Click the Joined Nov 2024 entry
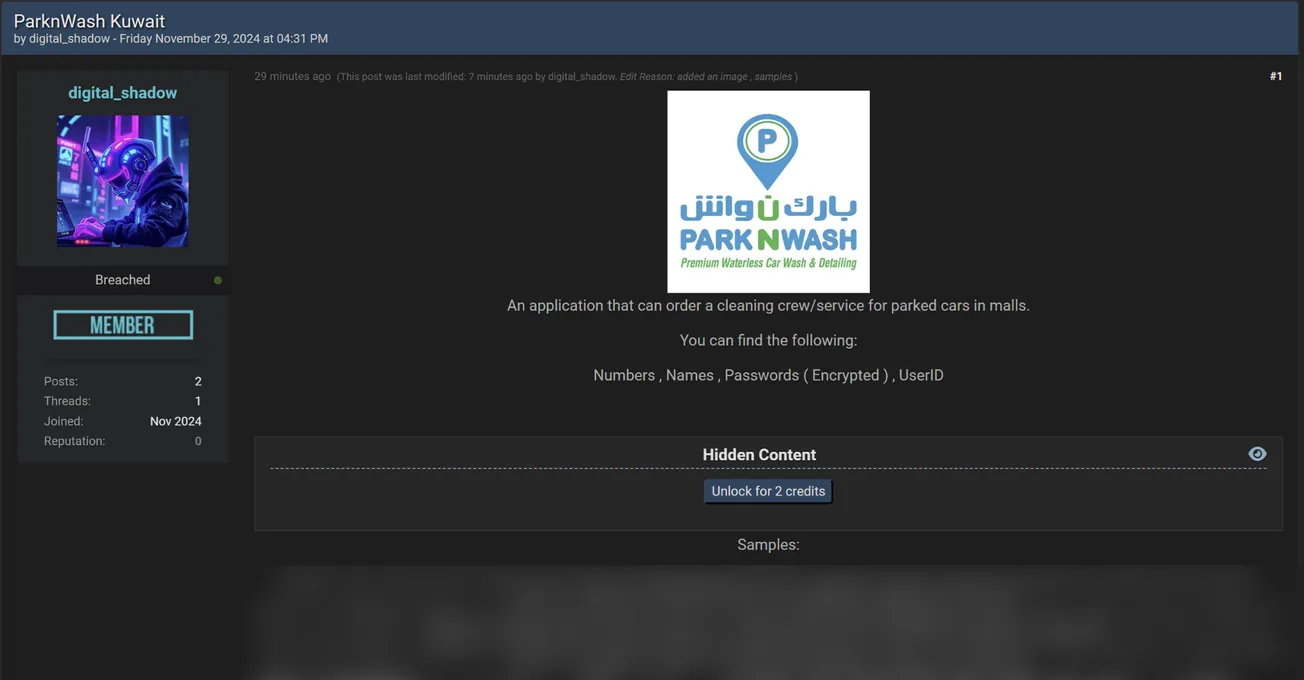 (176, 421)
